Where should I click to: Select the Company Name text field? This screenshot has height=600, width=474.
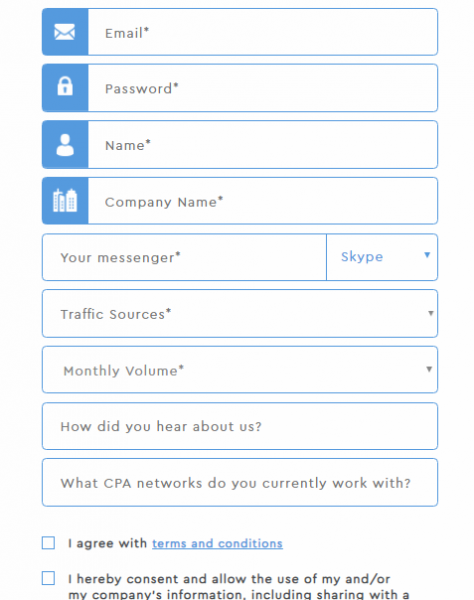263,201
